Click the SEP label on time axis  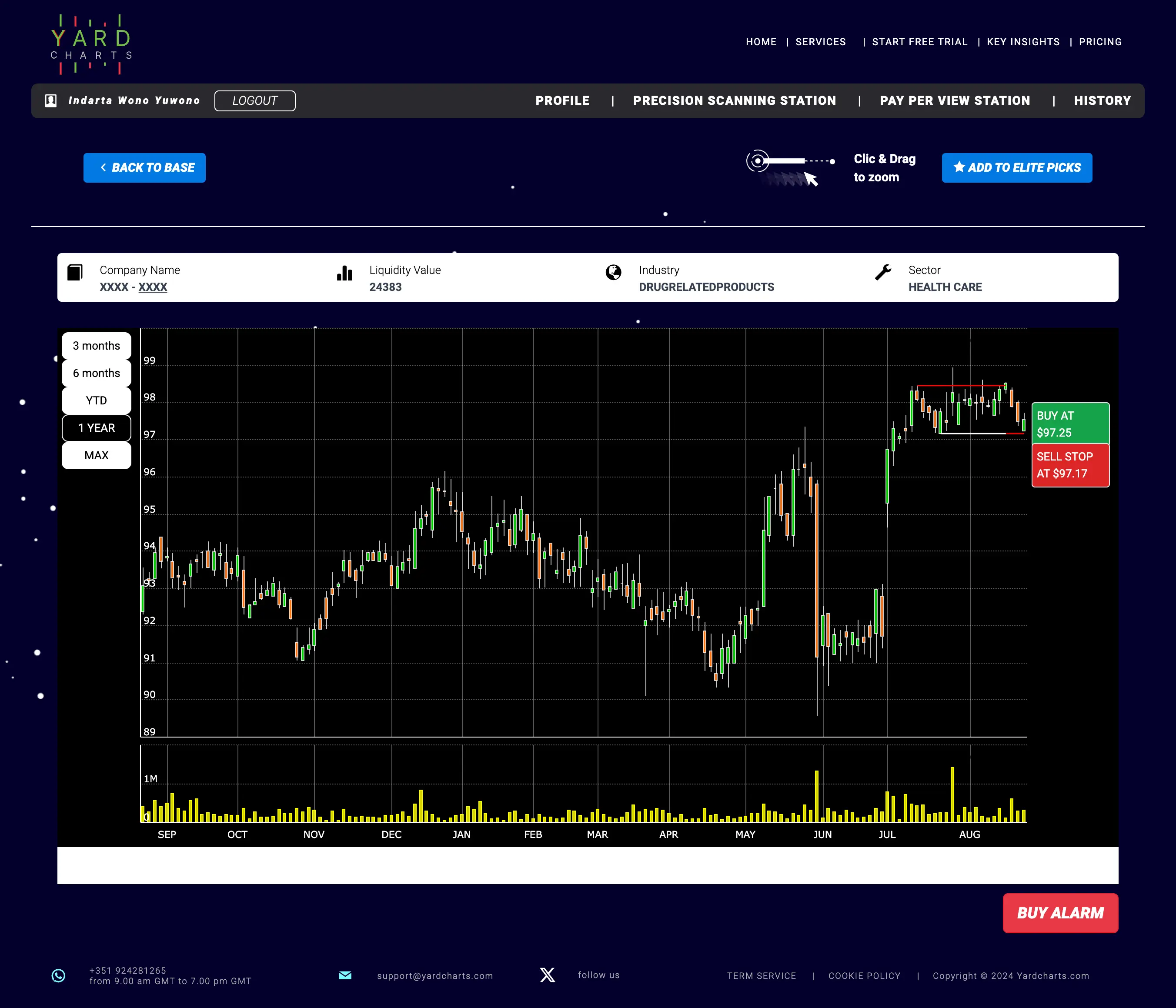point(167,834)
